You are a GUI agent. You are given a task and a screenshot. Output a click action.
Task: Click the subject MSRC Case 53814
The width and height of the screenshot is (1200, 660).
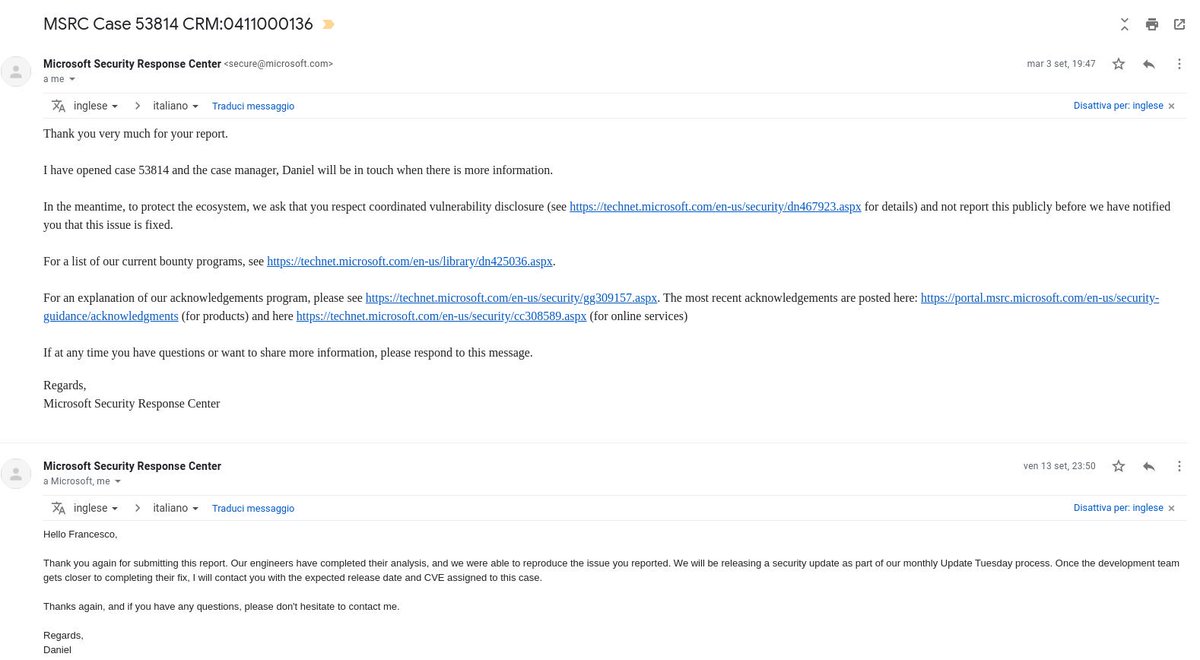[x=178, y=24]
